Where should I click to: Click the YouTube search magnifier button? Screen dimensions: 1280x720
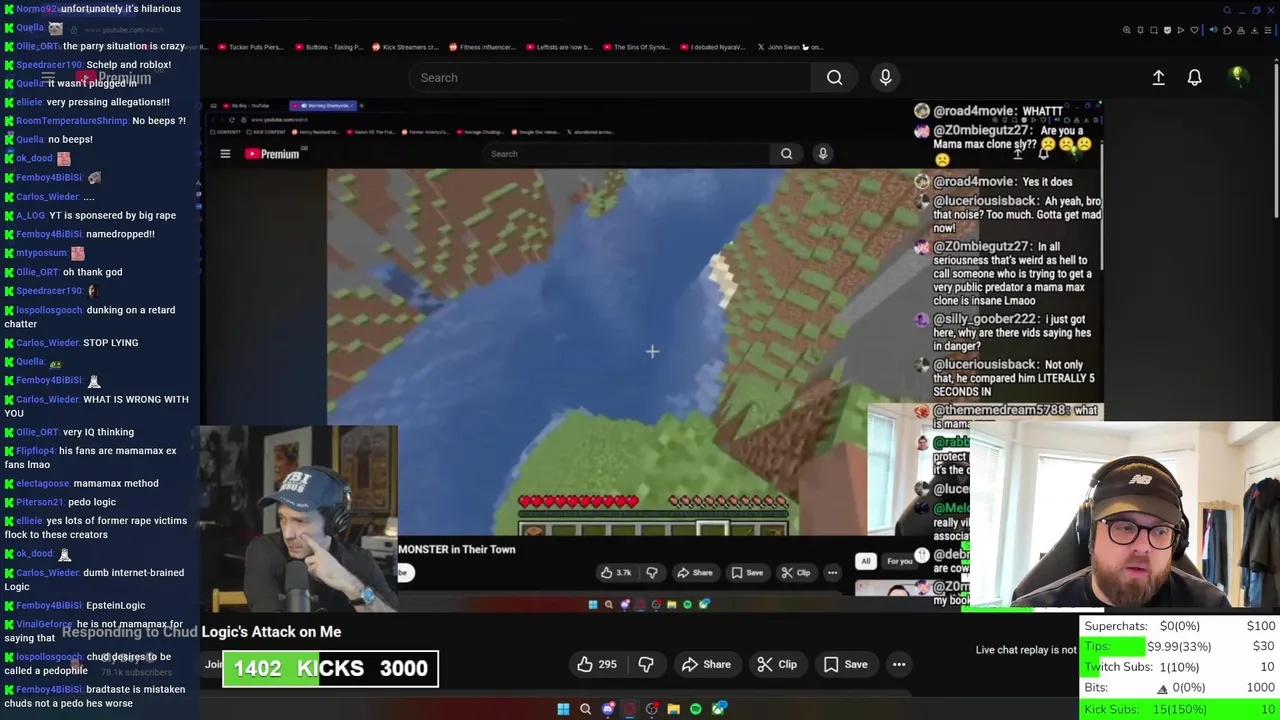(834, 78)
